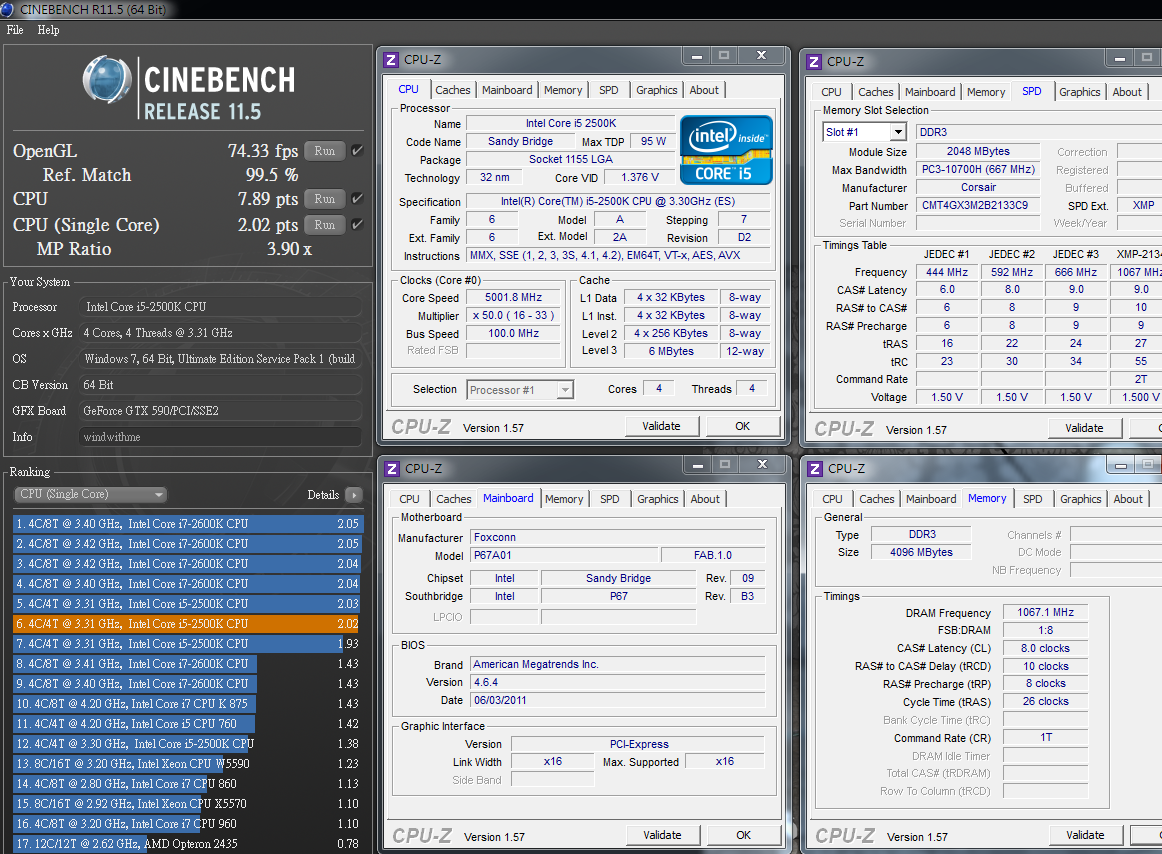Switch to Graphics tab in the CPU tab window
The image size is (1162, 854).
click(x=657, y=90)
